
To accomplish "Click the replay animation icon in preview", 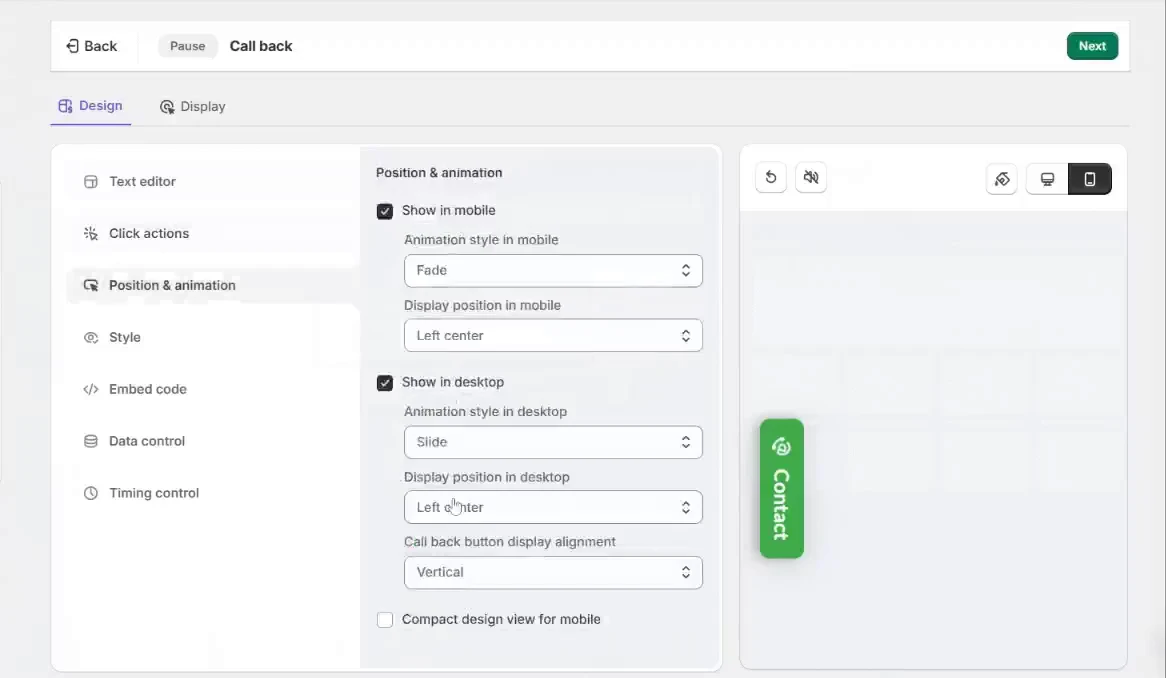I will point(771,178).
